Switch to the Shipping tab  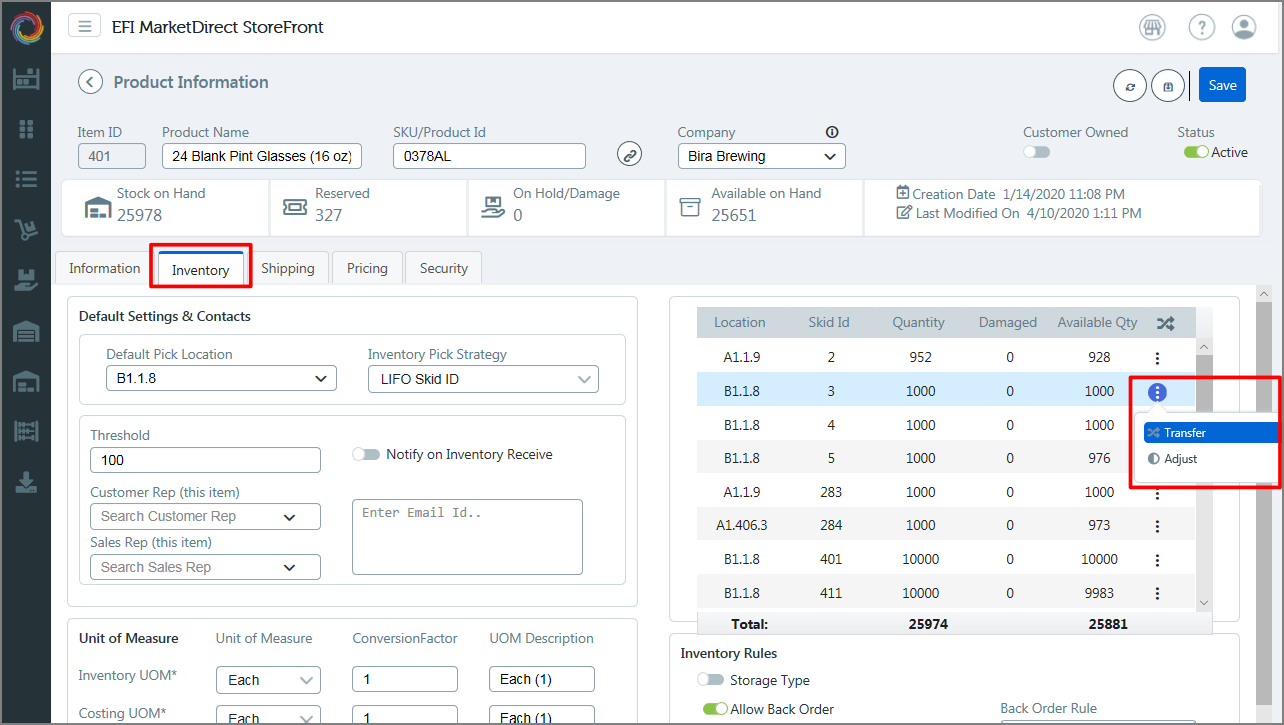click(287, 268)
